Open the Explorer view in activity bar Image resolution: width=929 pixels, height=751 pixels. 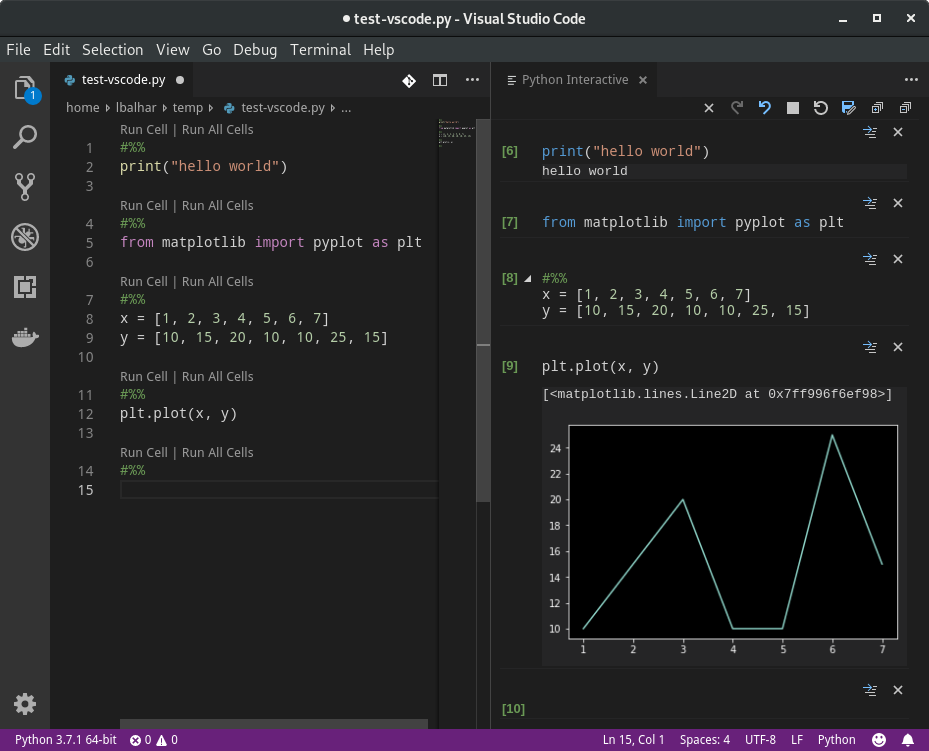pos(25,89)
